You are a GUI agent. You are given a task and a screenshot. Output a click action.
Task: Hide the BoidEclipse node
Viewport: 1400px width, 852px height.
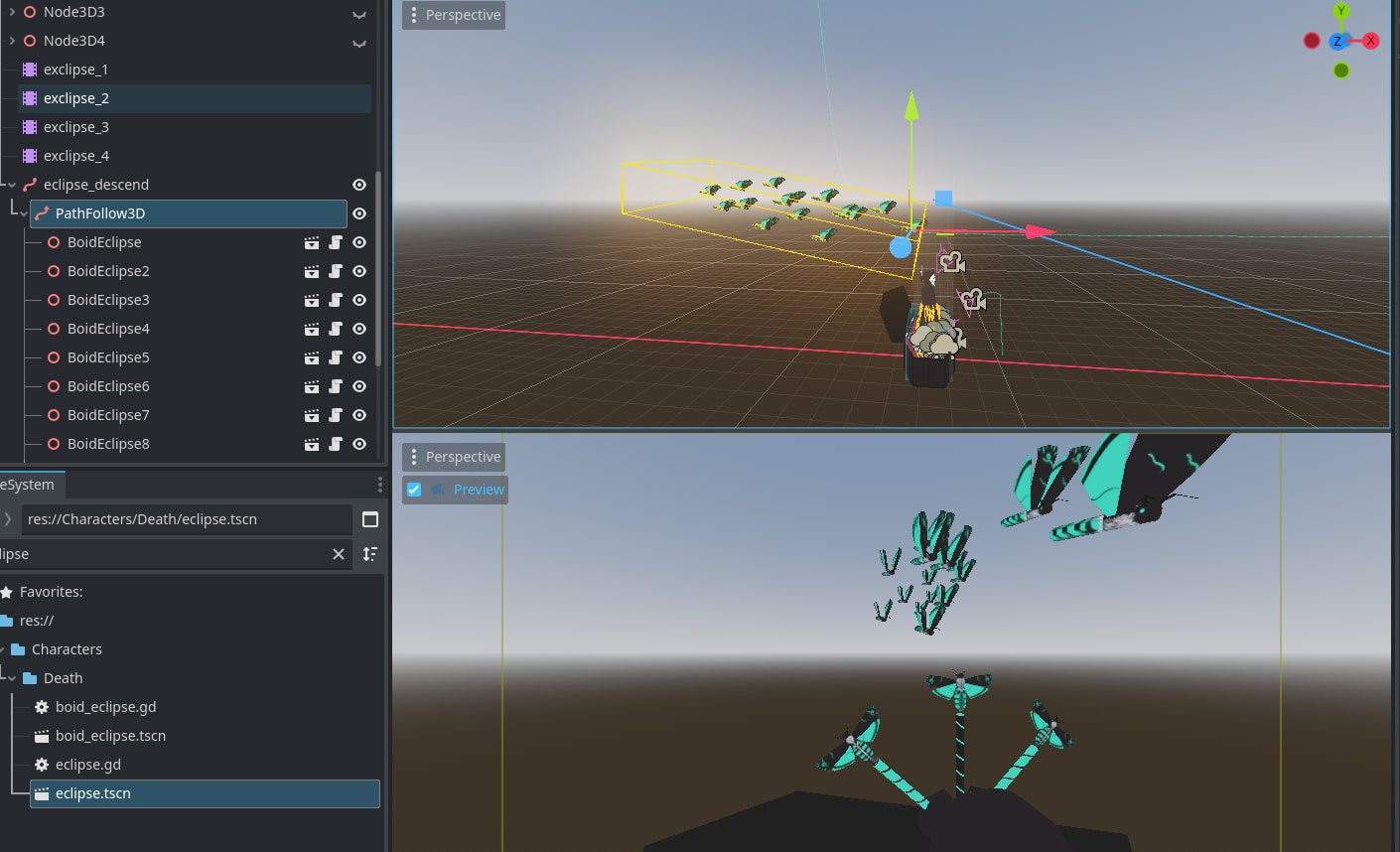click(x=359, y=242)
